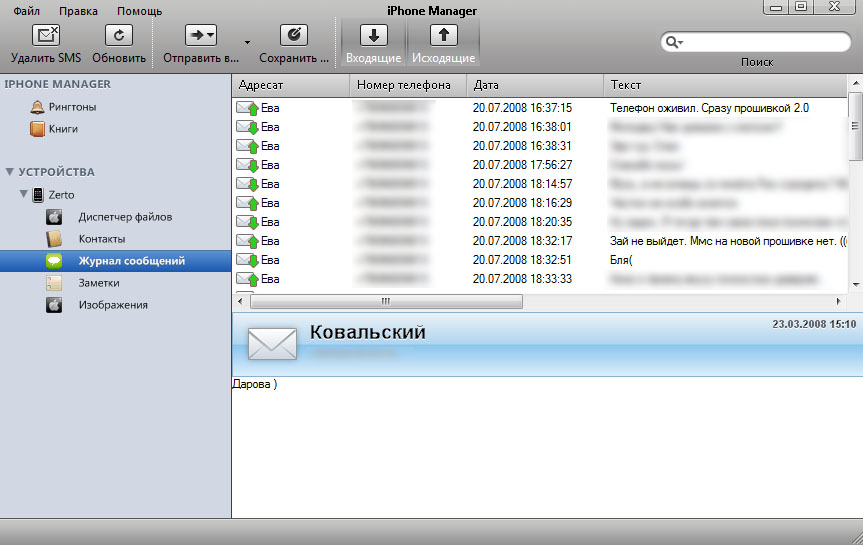Select Книги in the sidebar
The width and height of the screenshot is (863, 545).
[63, 129]
